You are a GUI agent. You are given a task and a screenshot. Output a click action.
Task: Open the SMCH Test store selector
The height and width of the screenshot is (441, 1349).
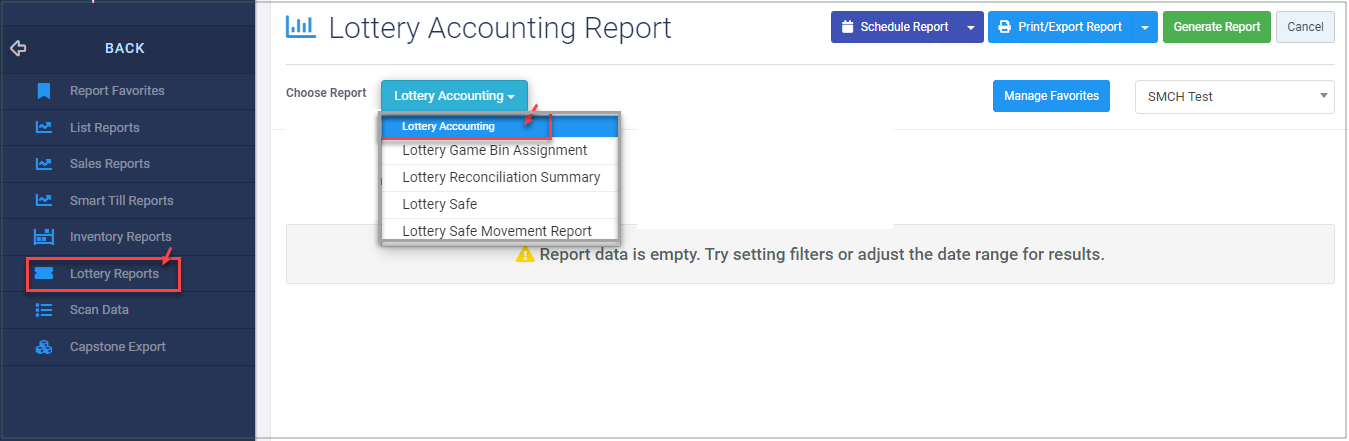coord(1234,97)
